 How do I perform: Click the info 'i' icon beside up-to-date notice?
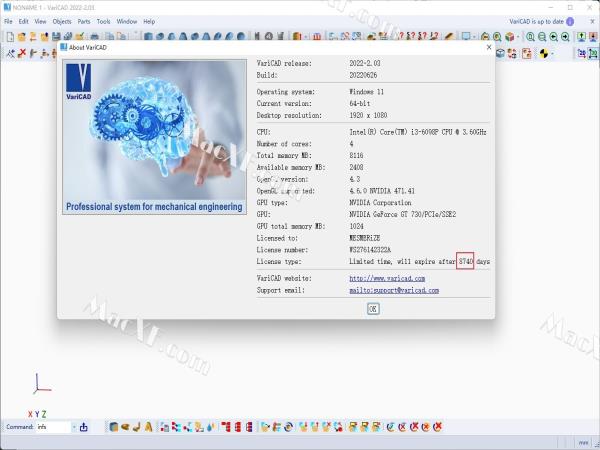coord(570,22)
